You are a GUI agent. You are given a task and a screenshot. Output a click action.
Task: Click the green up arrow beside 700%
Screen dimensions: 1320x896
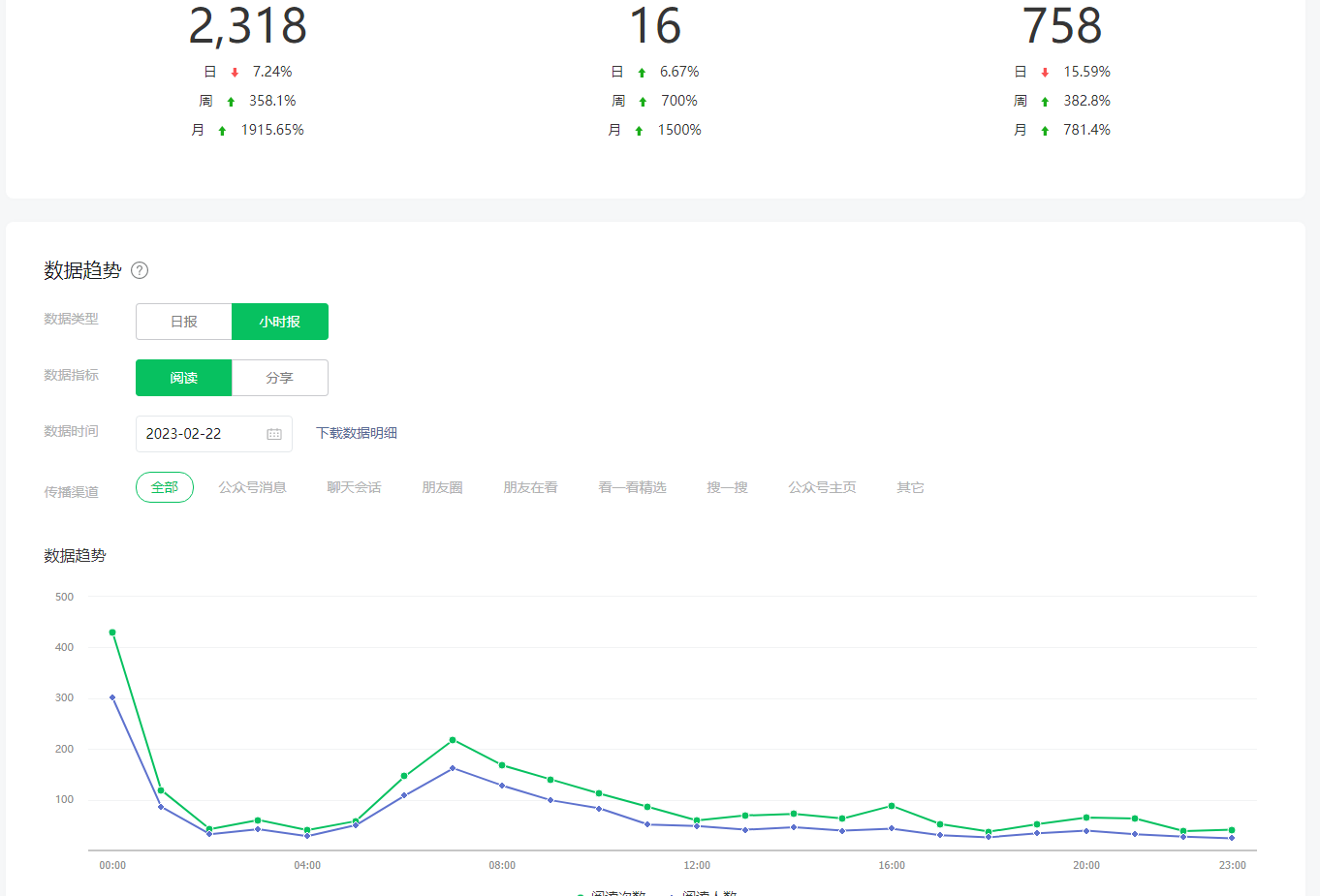[643, 102]
